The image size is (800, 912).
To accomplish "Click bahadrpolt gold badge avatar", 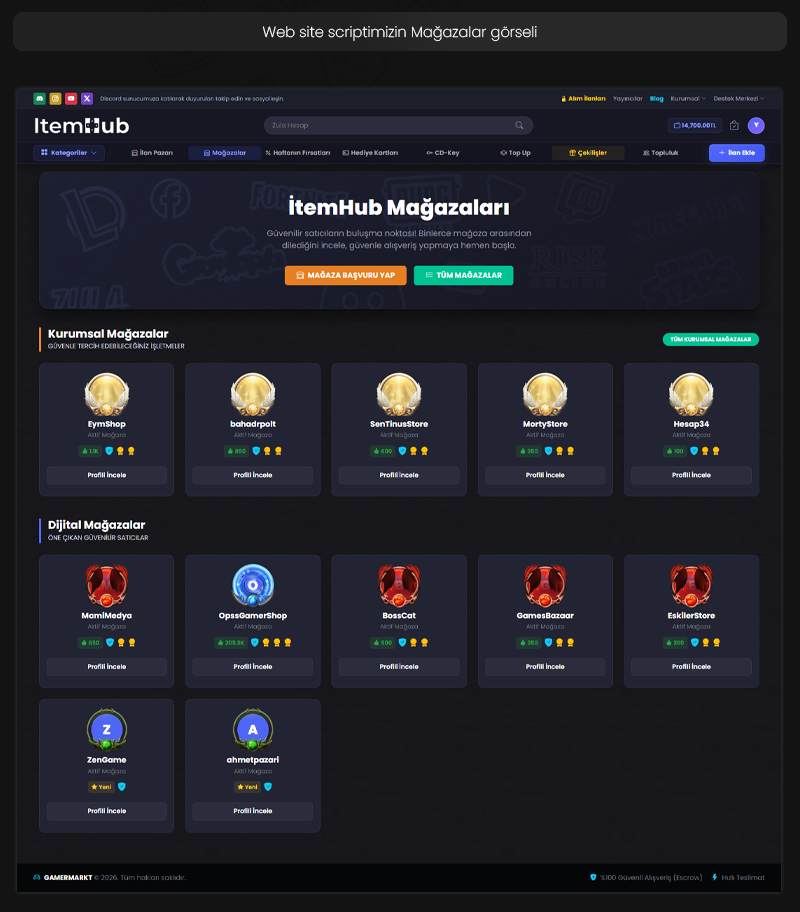I will pos(253,395).
